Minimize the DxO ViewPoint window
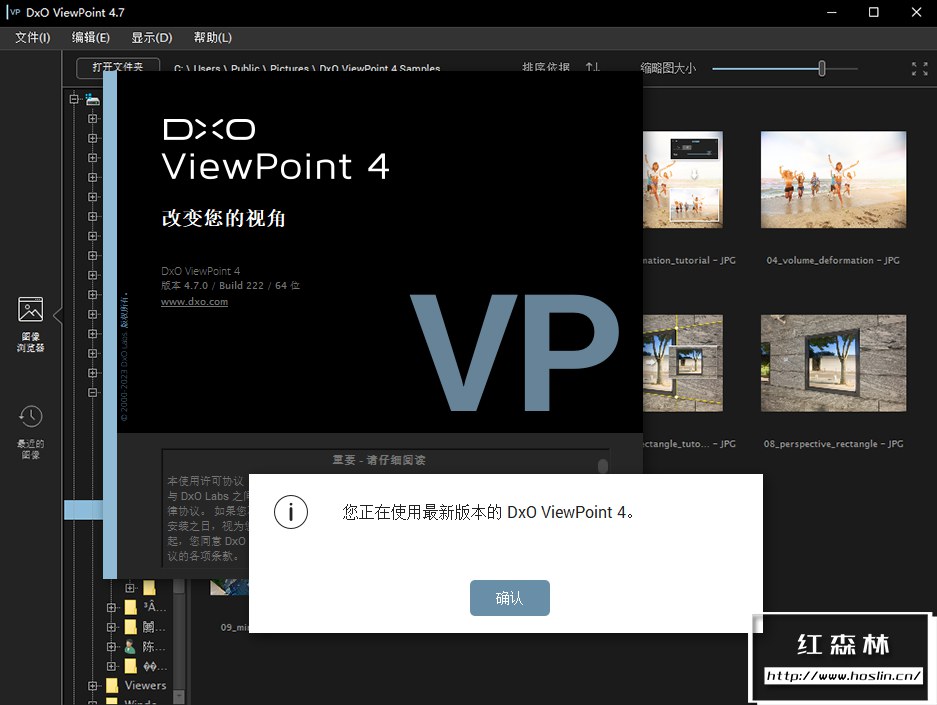 pos(831,13)
